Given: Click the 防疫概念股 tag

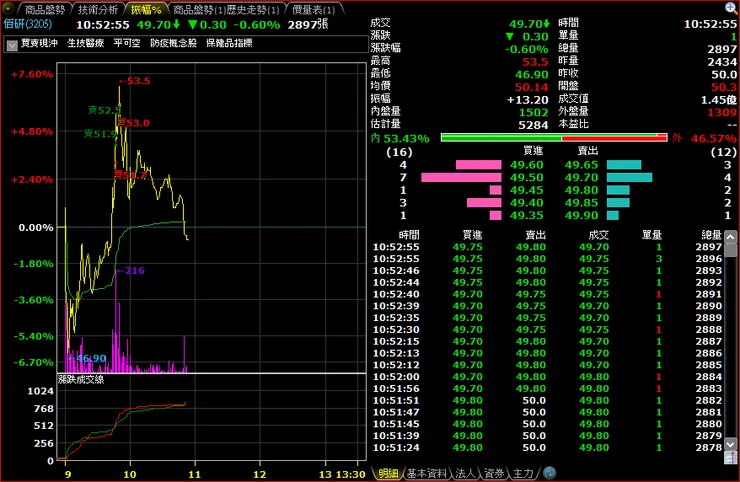Looking at the screenshot, I should click(173, 43).
